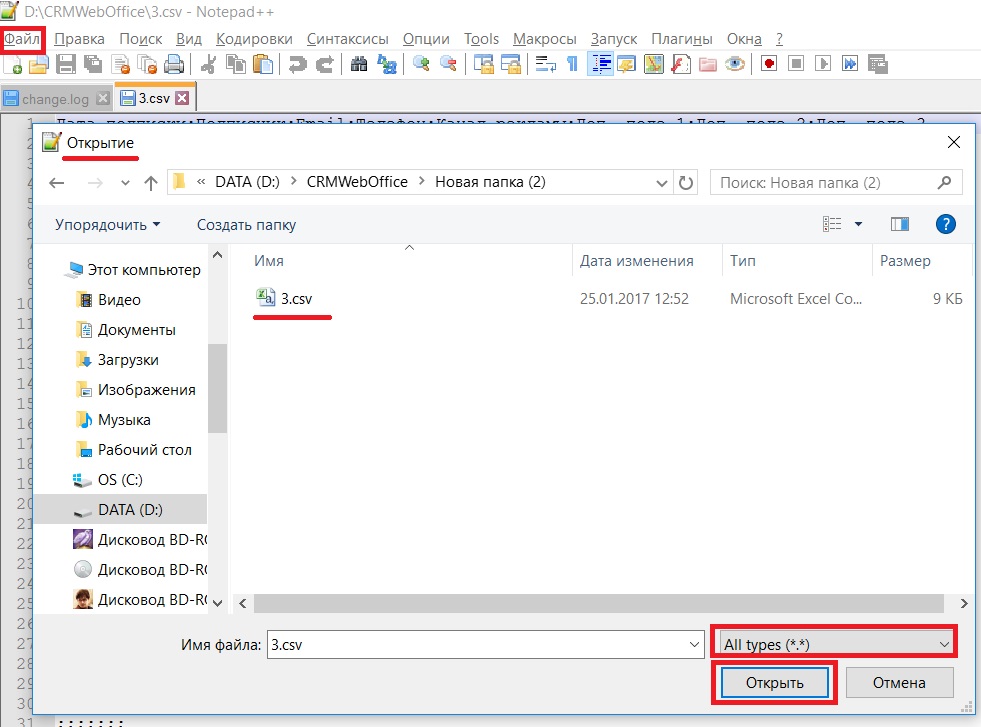Click the Start Recording macro icon
981x727 pixels.
click(x=769, y=64)
